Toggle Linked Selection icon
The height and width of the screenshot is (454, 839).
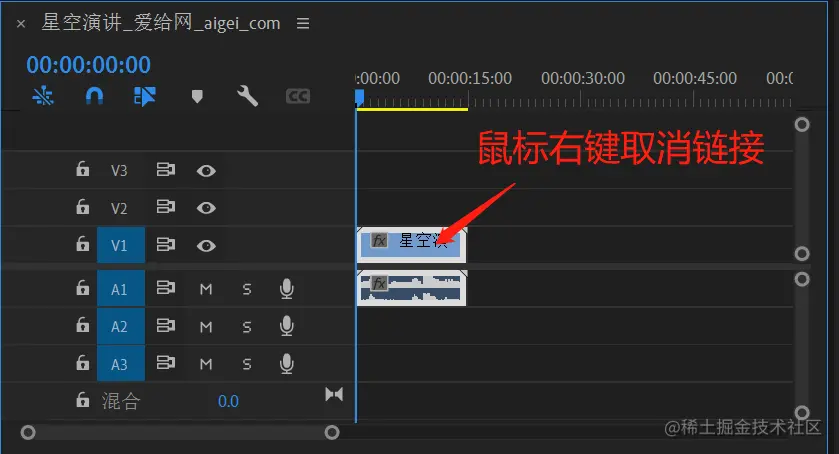tap(144, 96)
